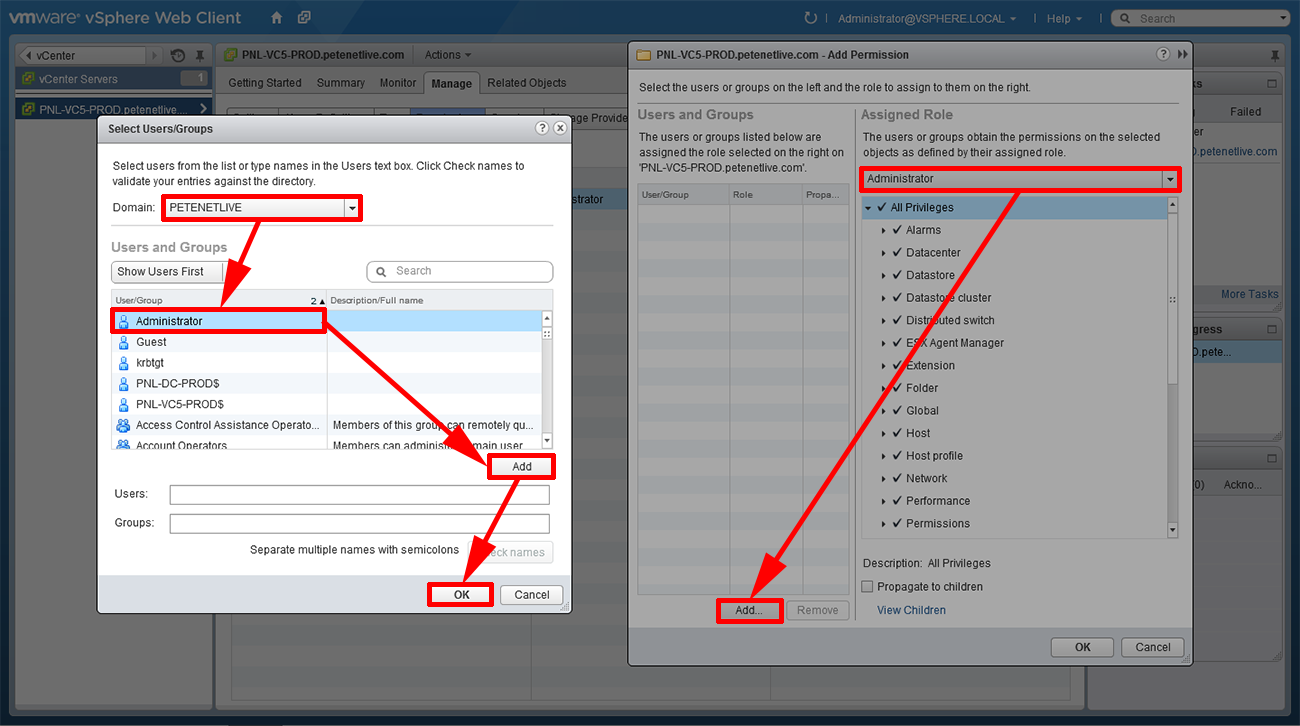
Task: Toggle the Network privilege checkmark
Action: coord(897,478)
